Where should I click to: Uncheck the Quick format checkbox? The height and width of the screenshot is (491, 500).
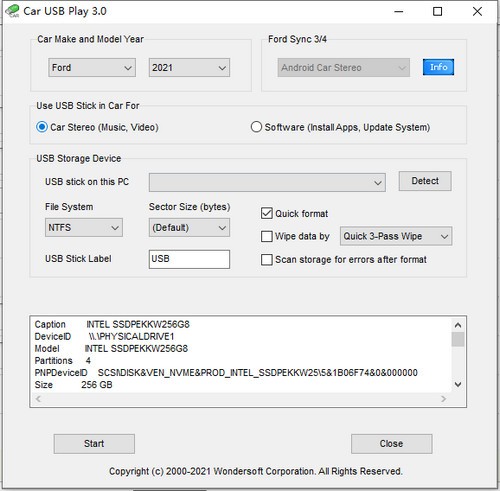[267, 213]
